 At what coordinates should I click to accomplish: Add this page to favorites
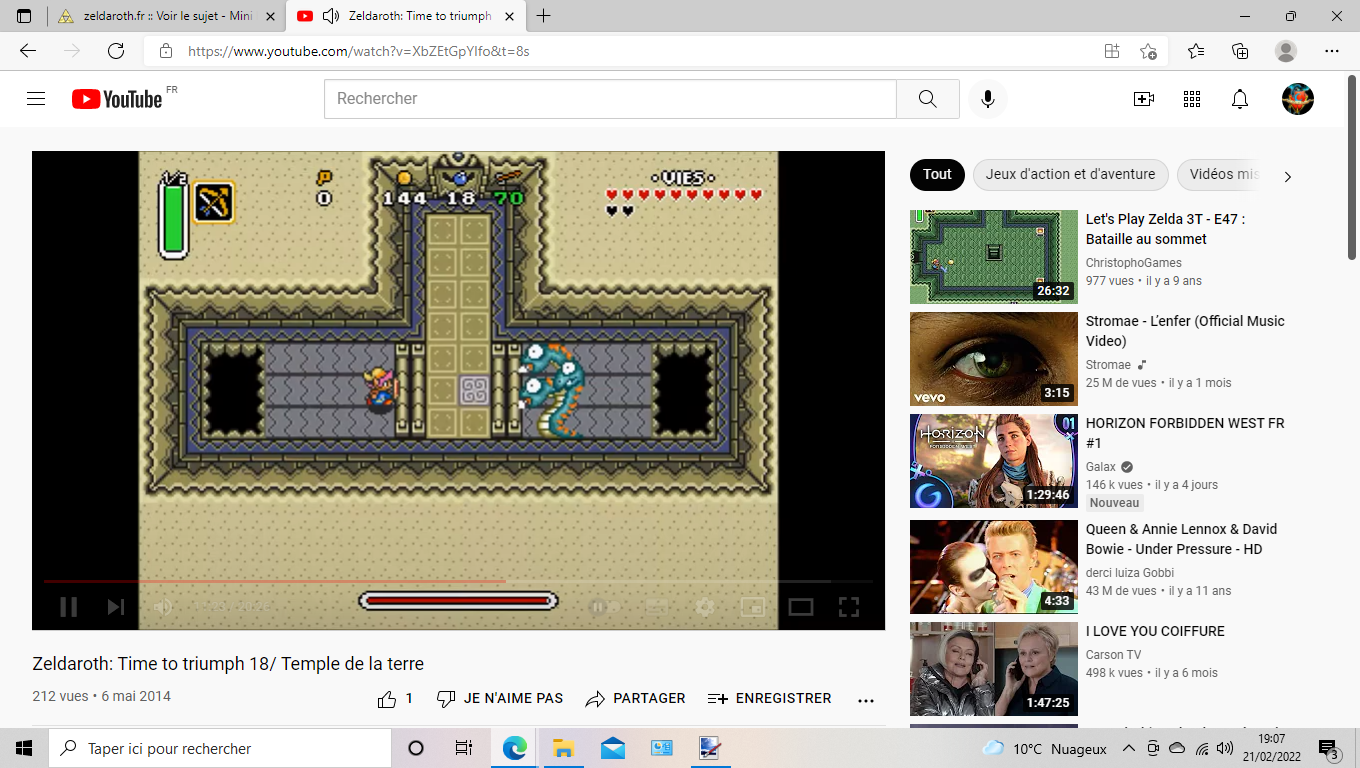click(1148, 51)
